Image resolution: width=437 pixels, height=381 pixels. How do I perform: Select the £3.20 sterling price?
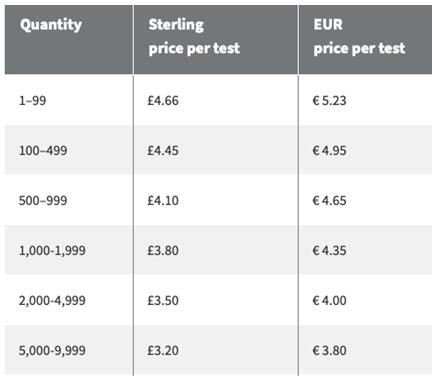click(x=163, y=350)
